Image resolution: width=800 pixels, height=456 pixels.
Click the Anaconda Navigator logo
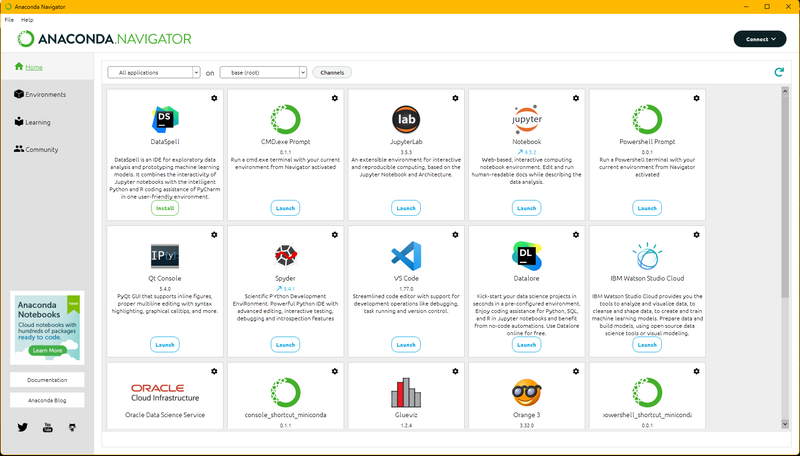pos(105,39)
